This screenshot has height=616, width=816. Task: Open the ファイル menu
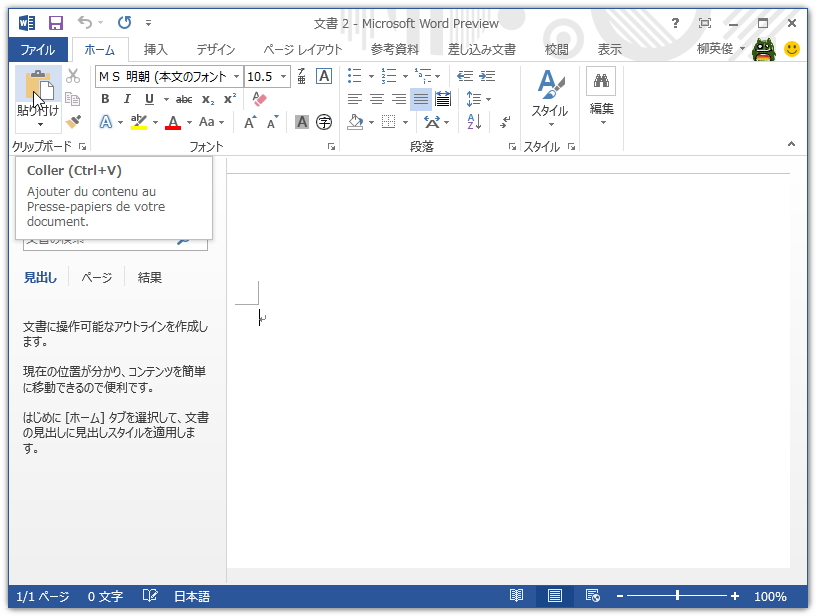(x=39, y=48)
